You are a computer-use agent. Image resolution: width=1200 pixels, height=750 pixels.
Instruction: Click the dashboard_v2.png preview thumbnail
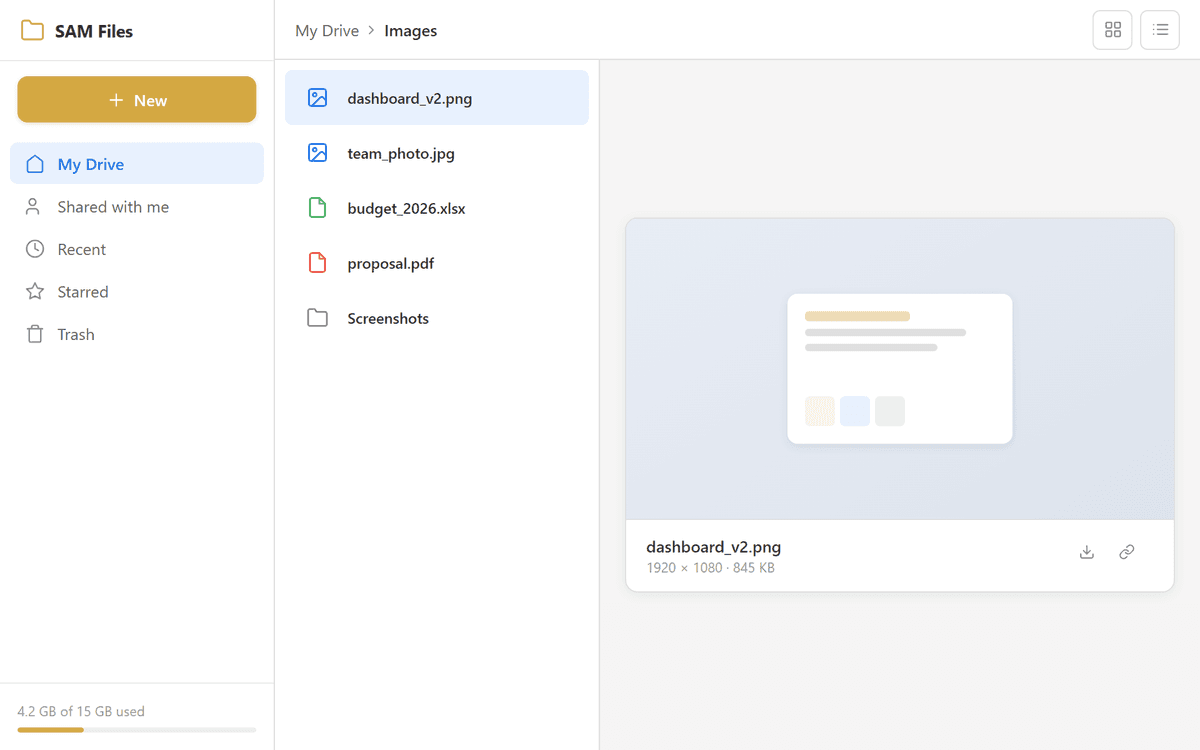coord(899,368)
